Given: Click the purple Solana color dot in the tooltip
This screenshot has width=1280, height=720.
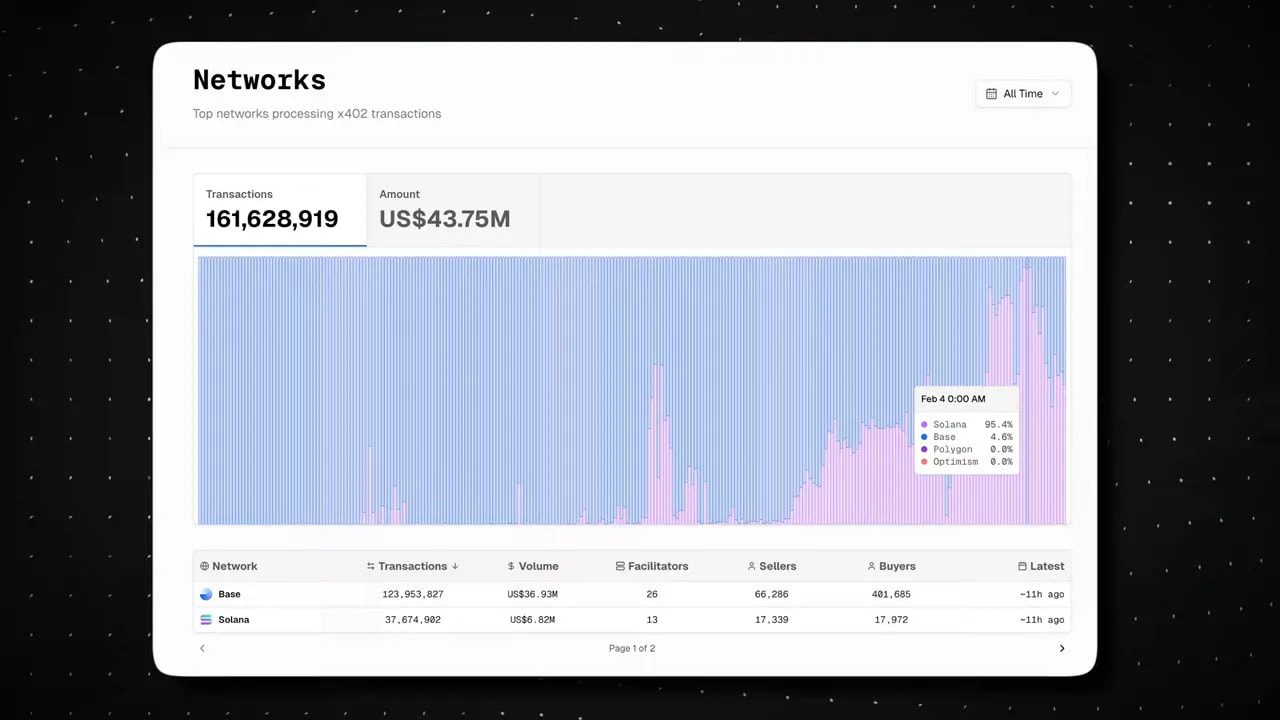Looking at the screenshot, I should pos(924,424).
